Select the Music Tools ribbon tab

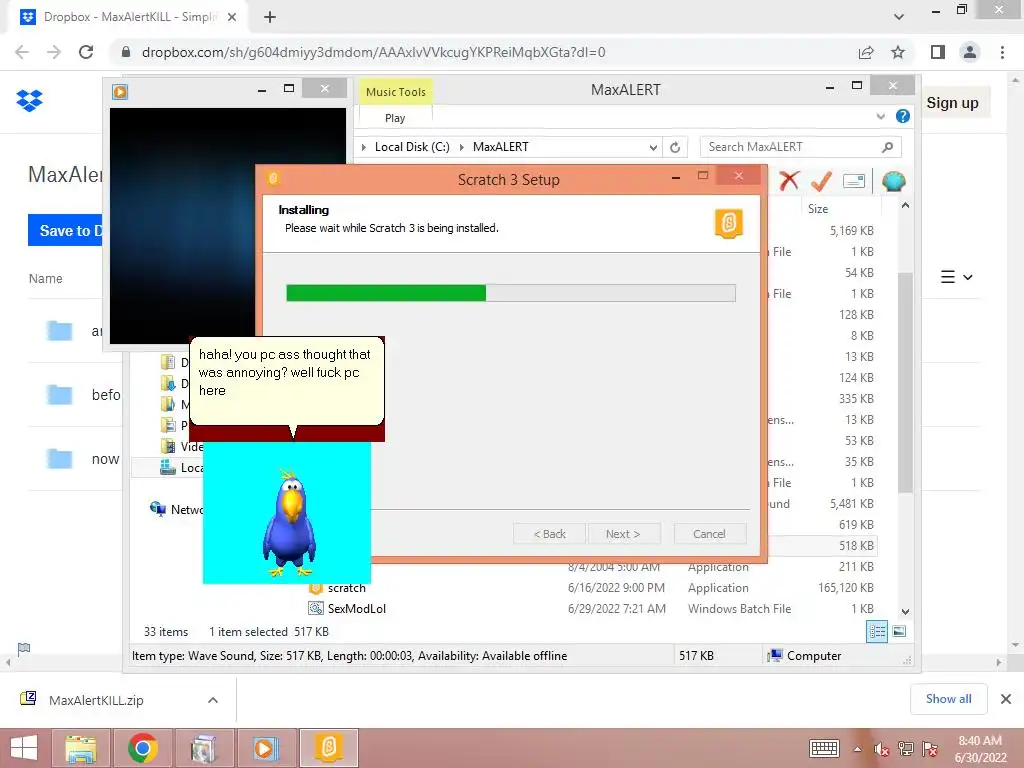pos(395,92)
